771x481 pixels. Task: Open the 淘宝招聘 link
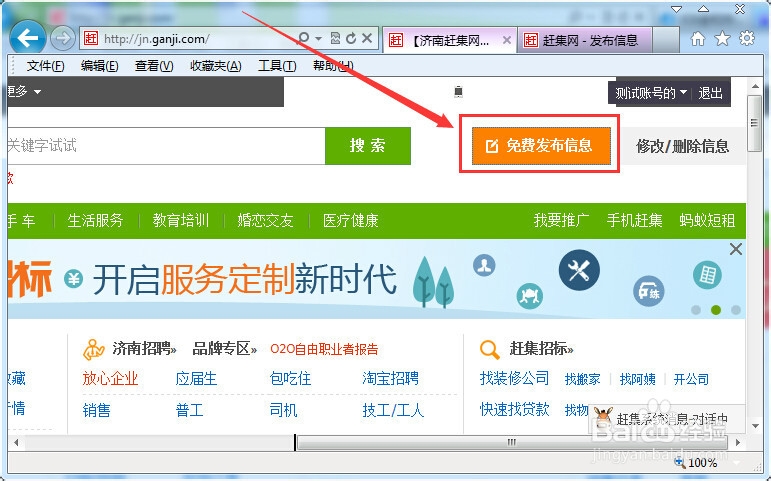(x=390, y=379)
